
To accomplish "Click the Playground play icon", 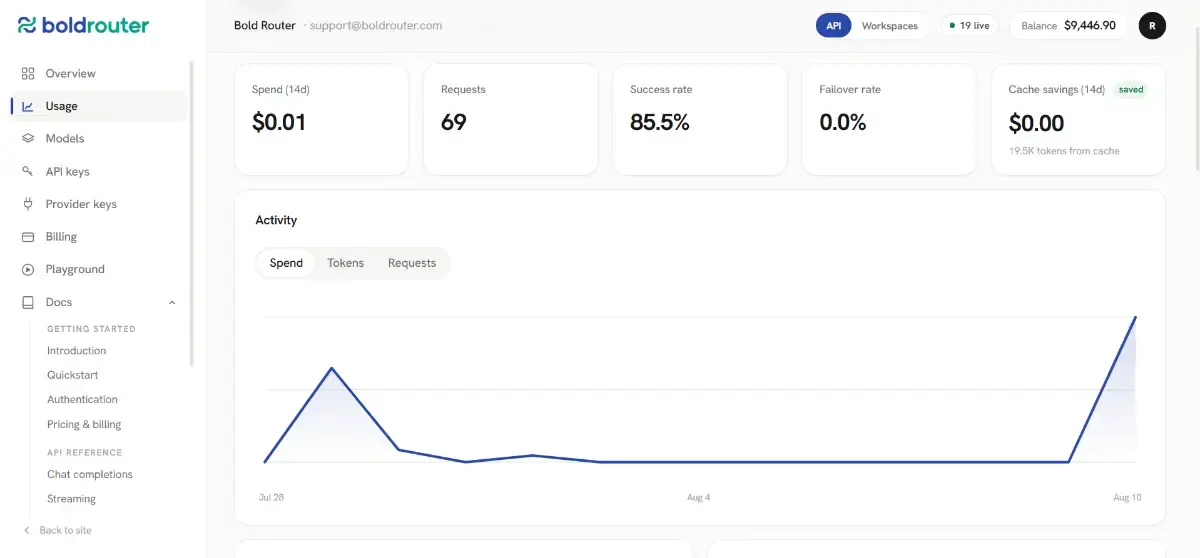I will [x=28, y=269].
